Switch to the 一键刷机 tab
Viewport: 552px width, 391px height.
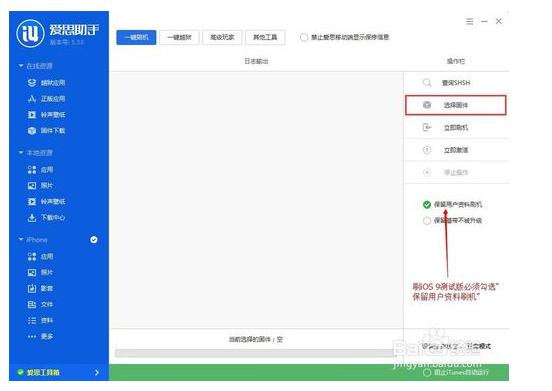click(x=136, y=37)
